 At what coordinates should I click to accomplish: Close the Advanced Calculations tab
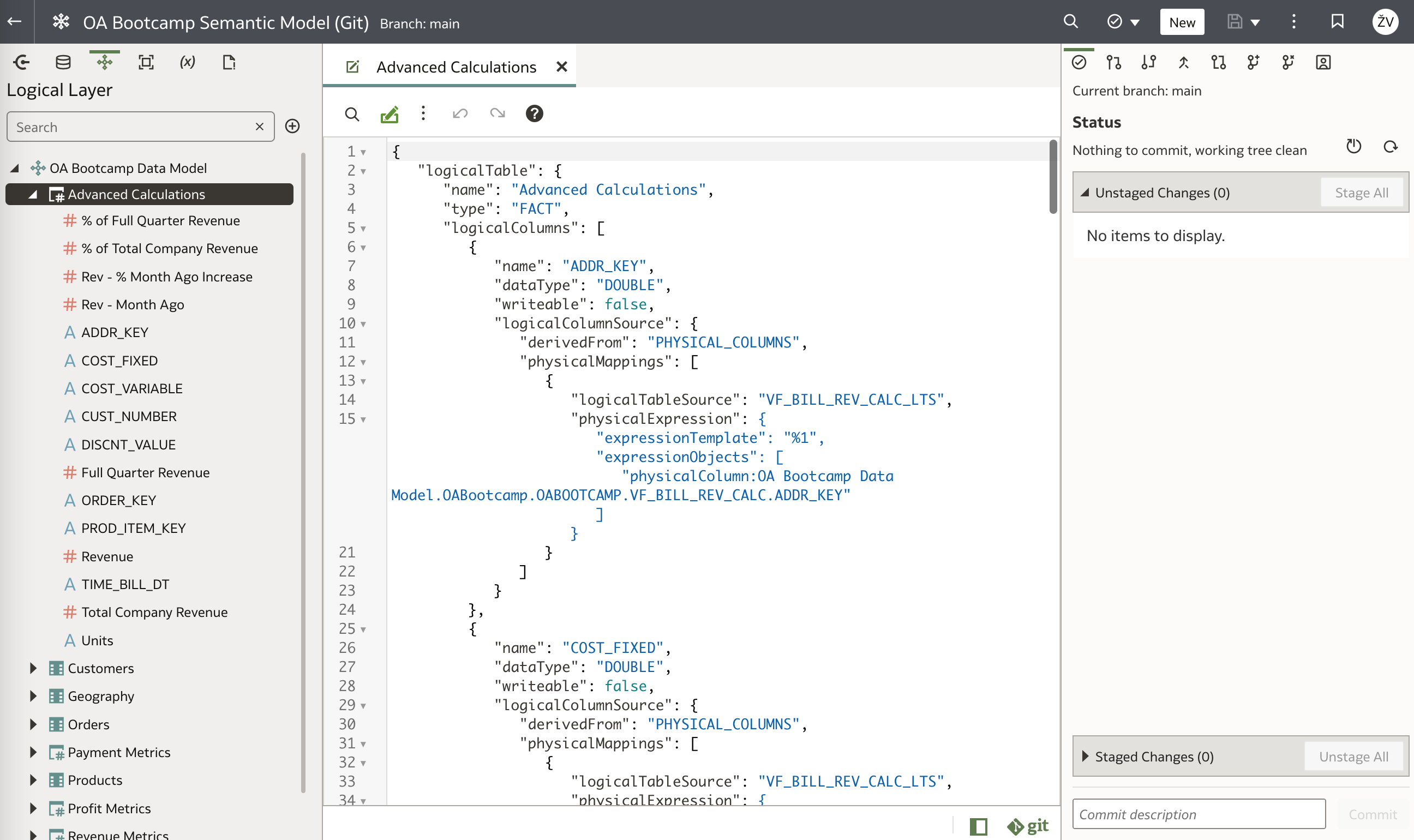point(561,67)
